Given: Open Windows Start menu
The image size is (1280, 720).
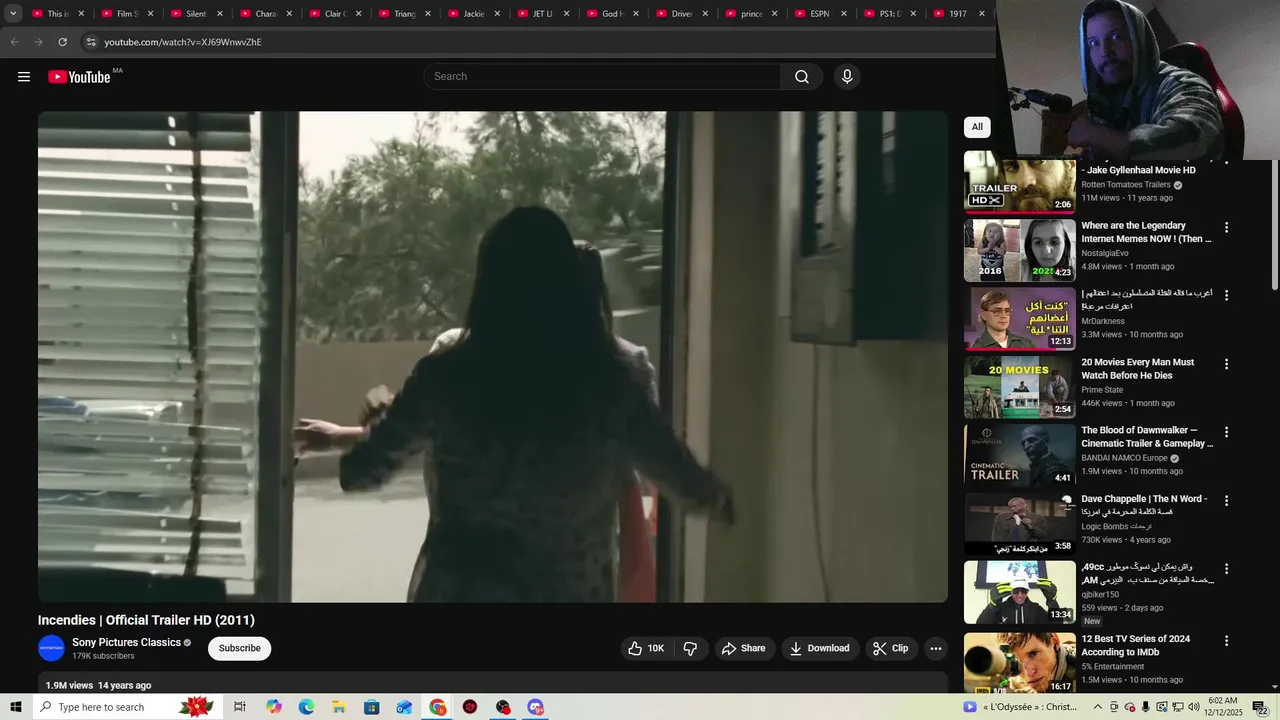Looking at the screenshot, I should pos(16,707).
